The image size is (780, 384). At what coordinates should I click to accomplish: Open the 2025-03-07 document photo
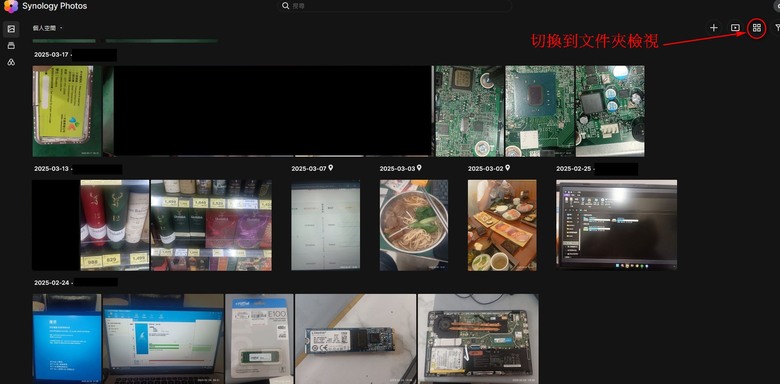coord(325,225)
